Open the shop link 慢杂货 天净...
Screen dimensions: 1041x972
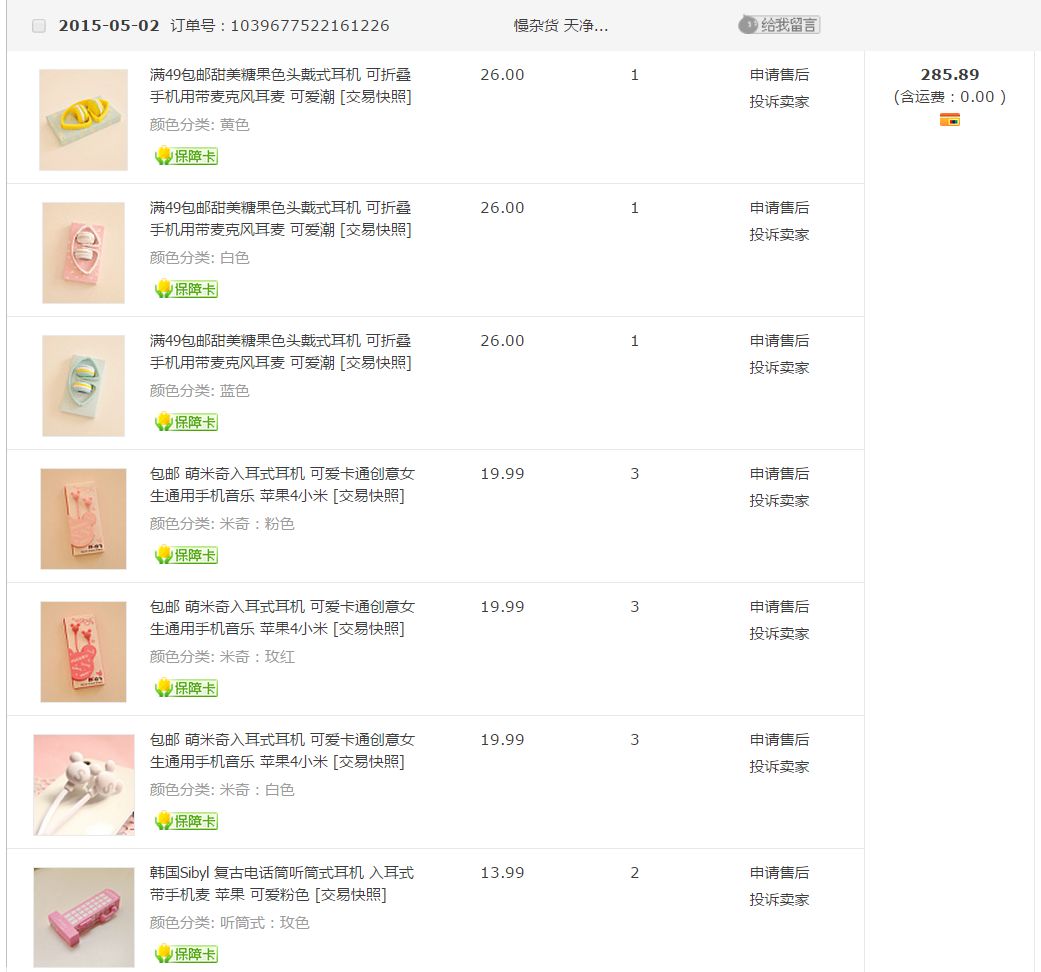point(560,26)
